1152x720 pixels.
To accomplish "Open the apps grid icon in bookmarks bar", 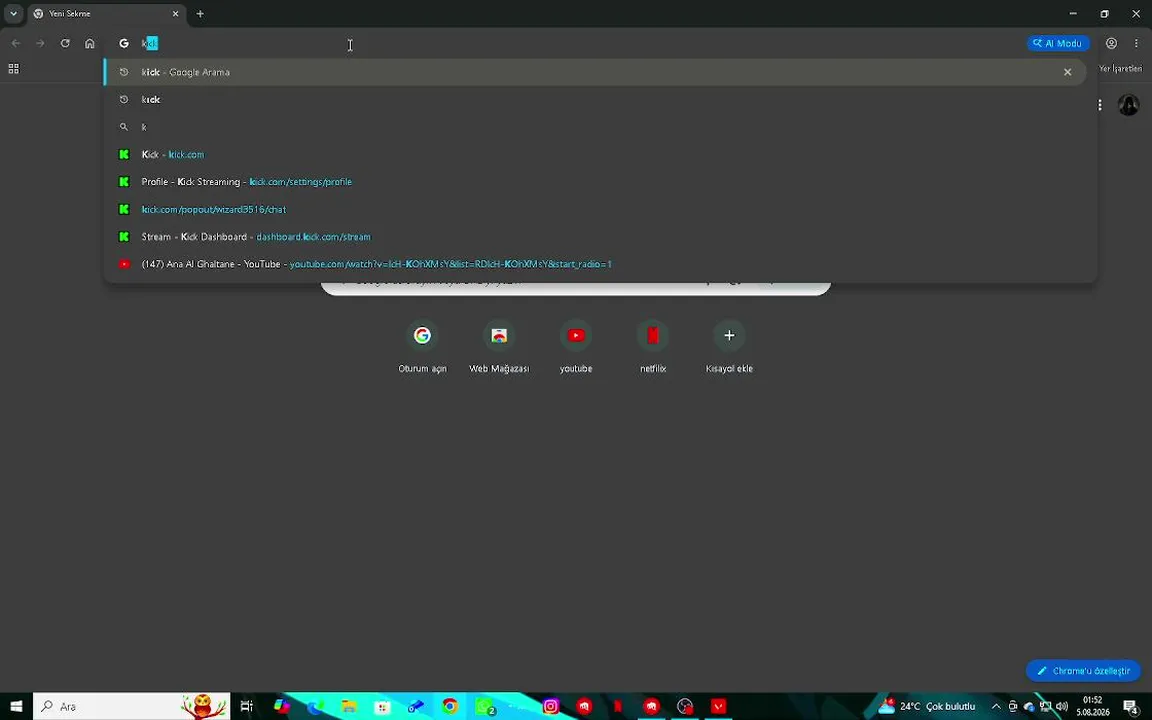I will 13,68.
